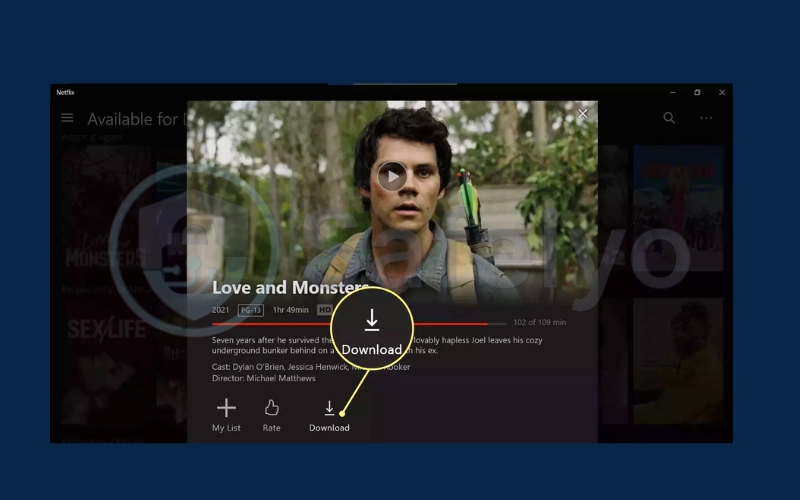
Task: Open the Netflix search icon
Action: (x=669, y=118)
